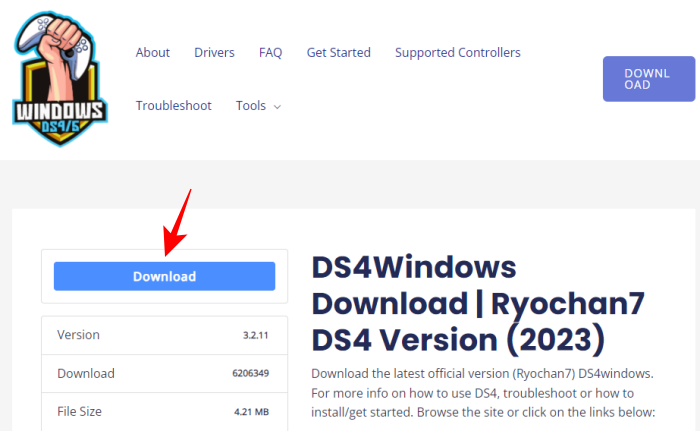Open the About page
Image resolution: width=700 pixels, height=431 pixels.
pos(153,53)
